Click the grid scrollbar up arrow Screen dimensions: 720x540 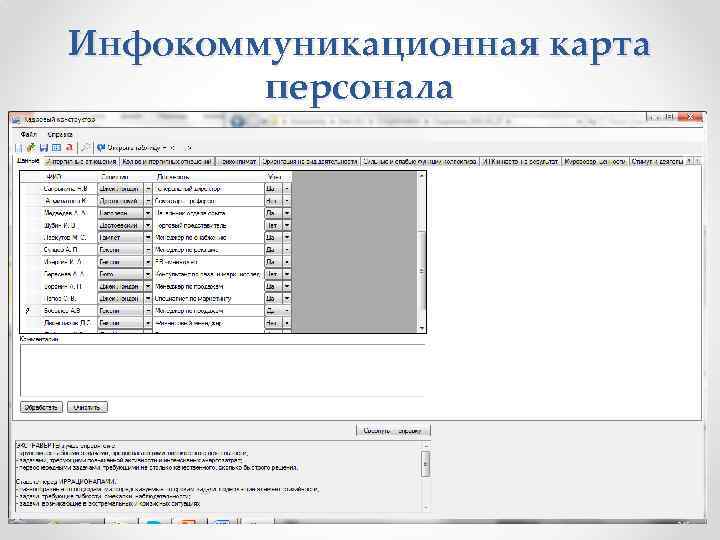pyautogui.click(x=422, y=176)
